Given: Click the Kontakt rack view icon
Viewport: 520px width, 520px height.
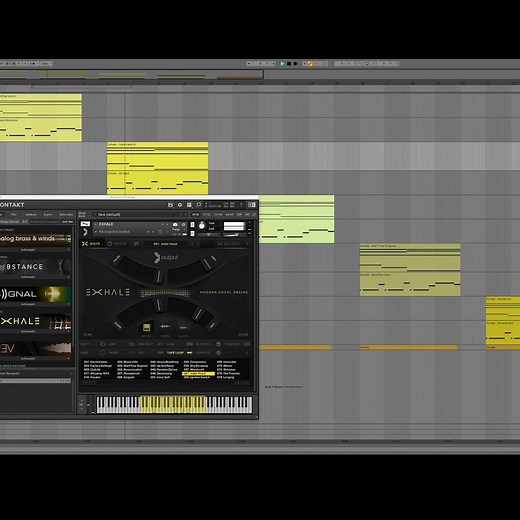Looking at the screenshot, I should pos(189,205).
